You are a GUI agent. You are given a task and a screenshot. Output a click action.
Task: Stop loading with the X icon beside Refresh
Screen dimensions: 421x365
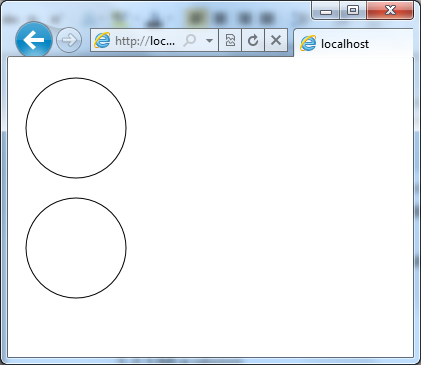coord(276,40)
